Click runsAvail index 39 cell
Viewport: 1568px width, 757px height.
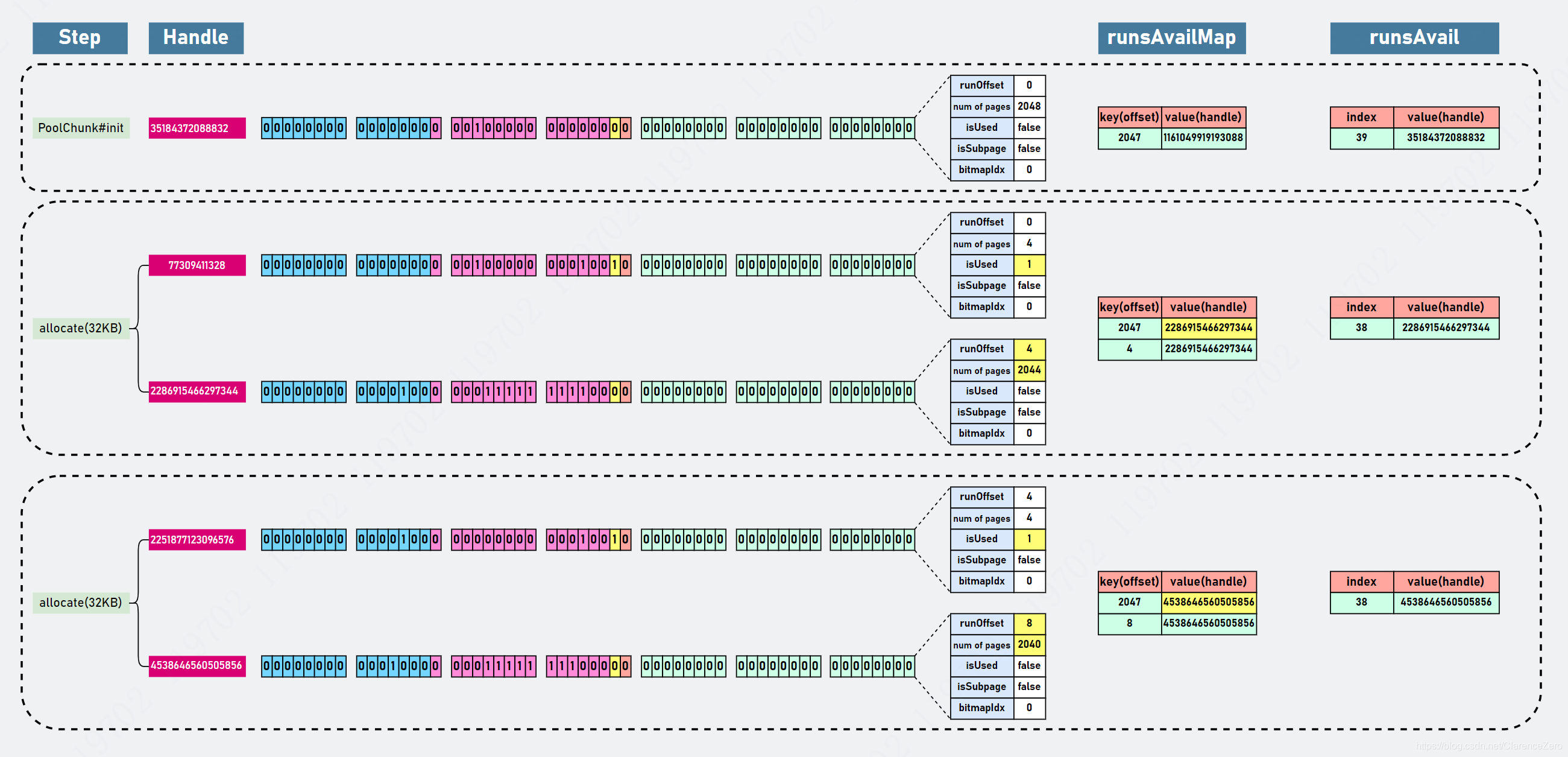tap(1361, 138)
